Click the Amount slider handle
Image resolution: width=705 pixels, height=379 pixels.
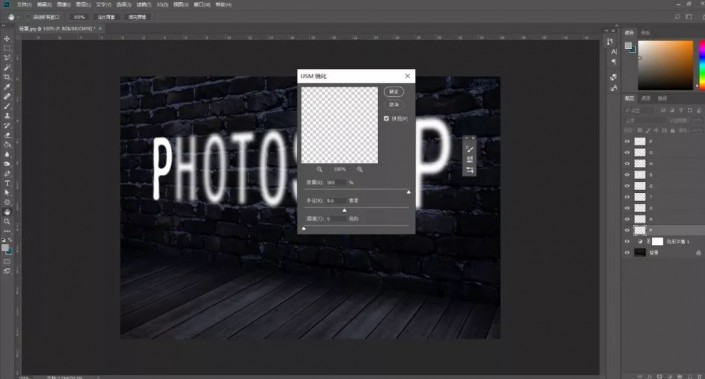coord(408,192)
